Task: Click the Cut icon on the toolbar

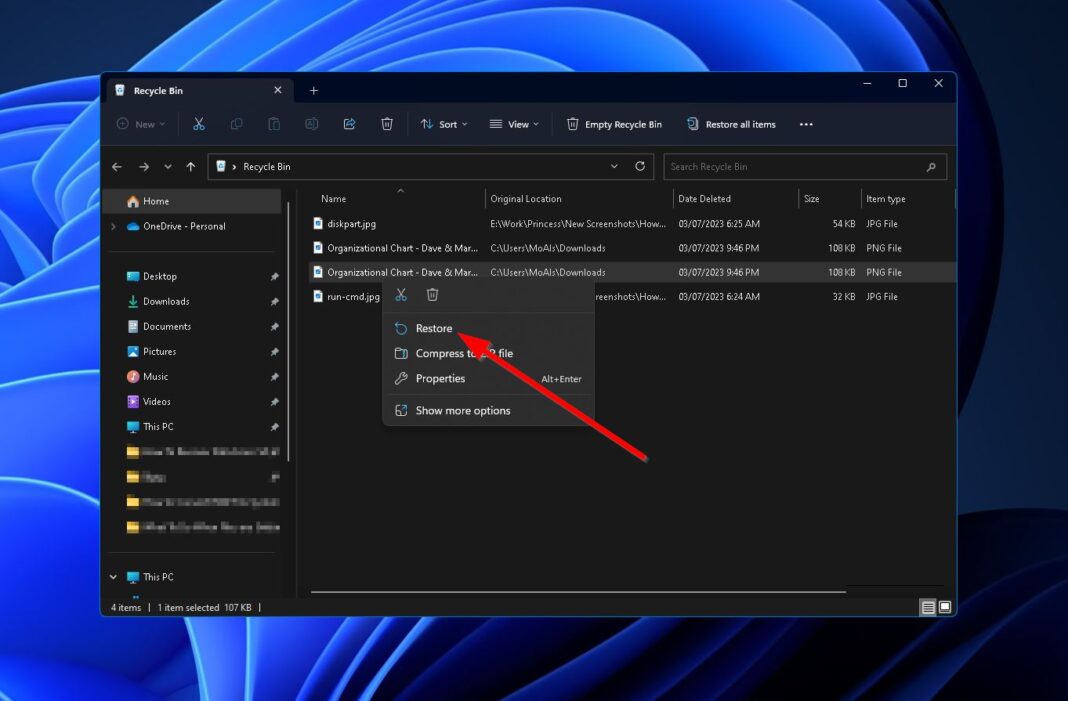Action: [198, 123]
